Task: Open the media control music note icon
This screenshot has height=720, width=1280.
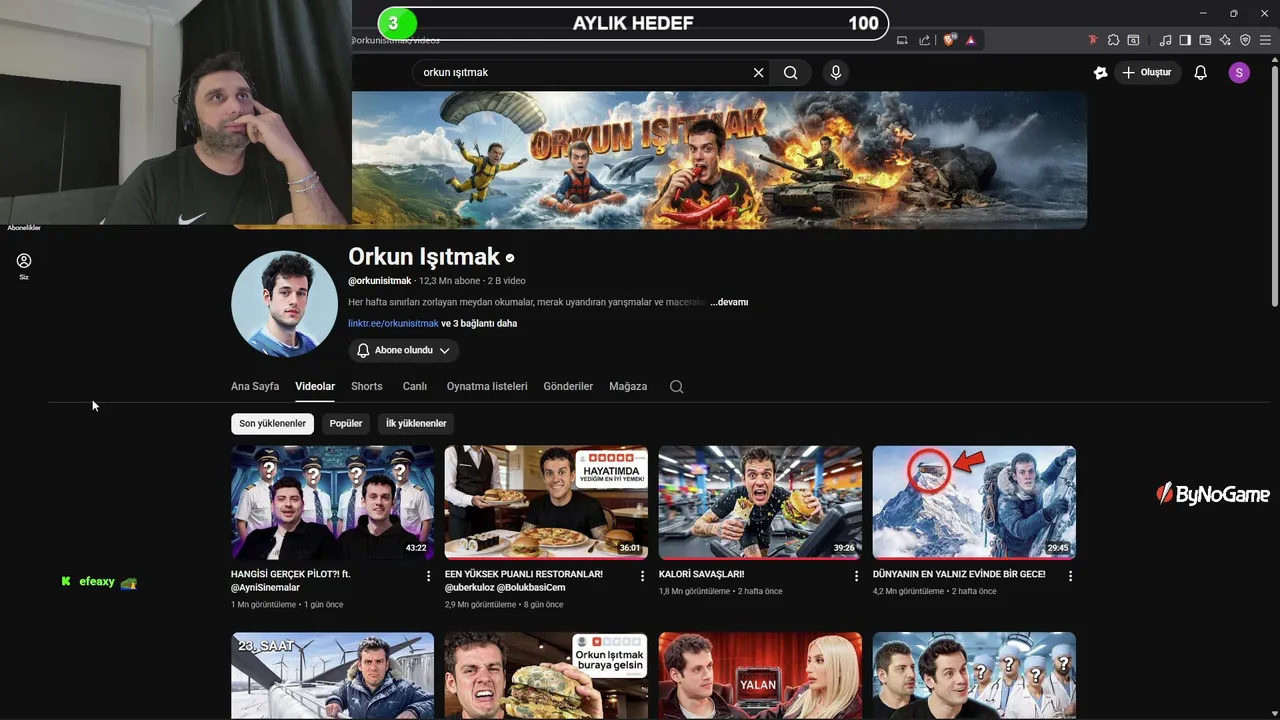Action: [1165, 40]
